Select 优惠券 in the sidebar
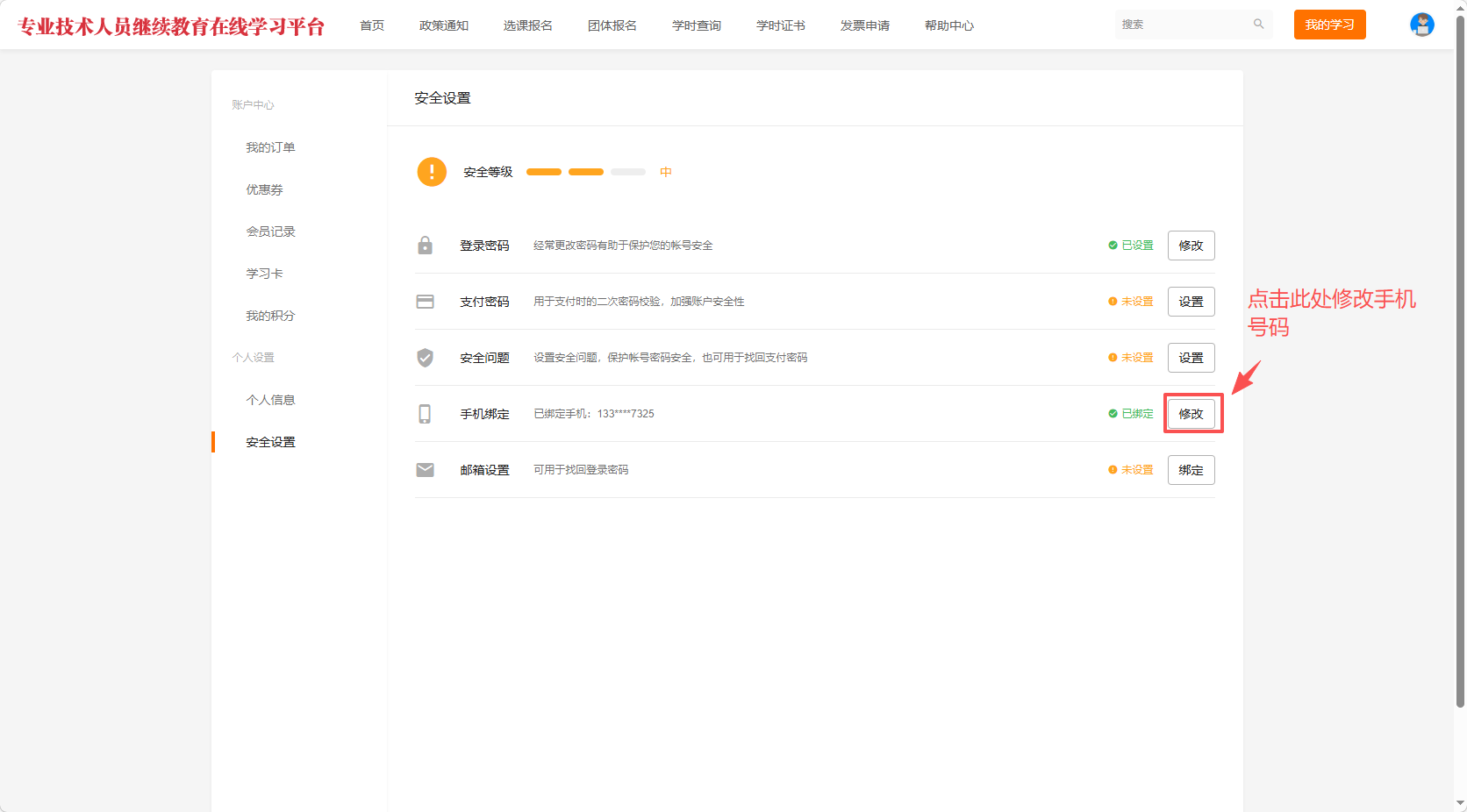 coord(264,189)
